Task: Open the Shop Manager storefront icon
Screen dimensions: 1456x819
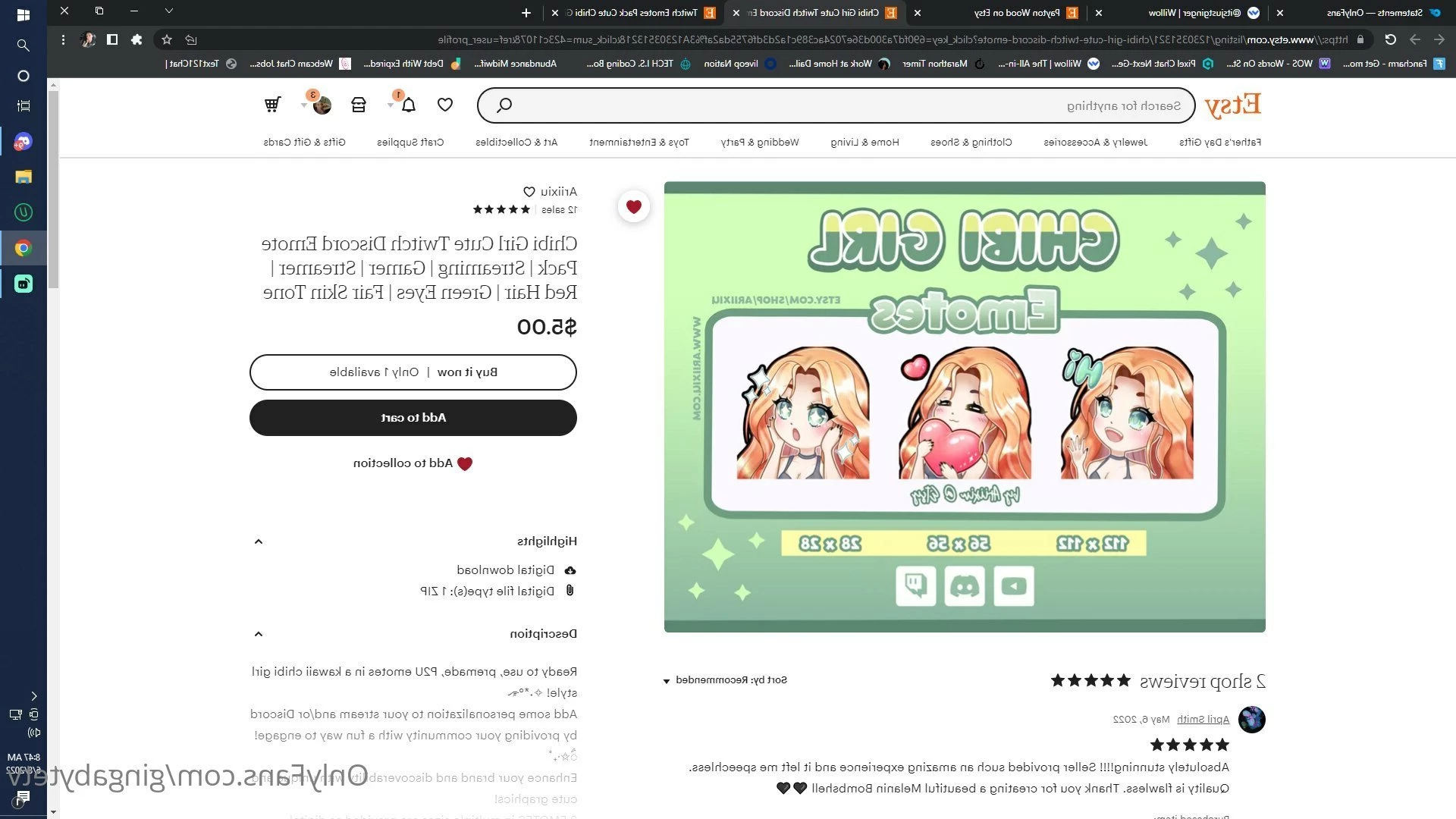Action: click(x=359, y=105)
